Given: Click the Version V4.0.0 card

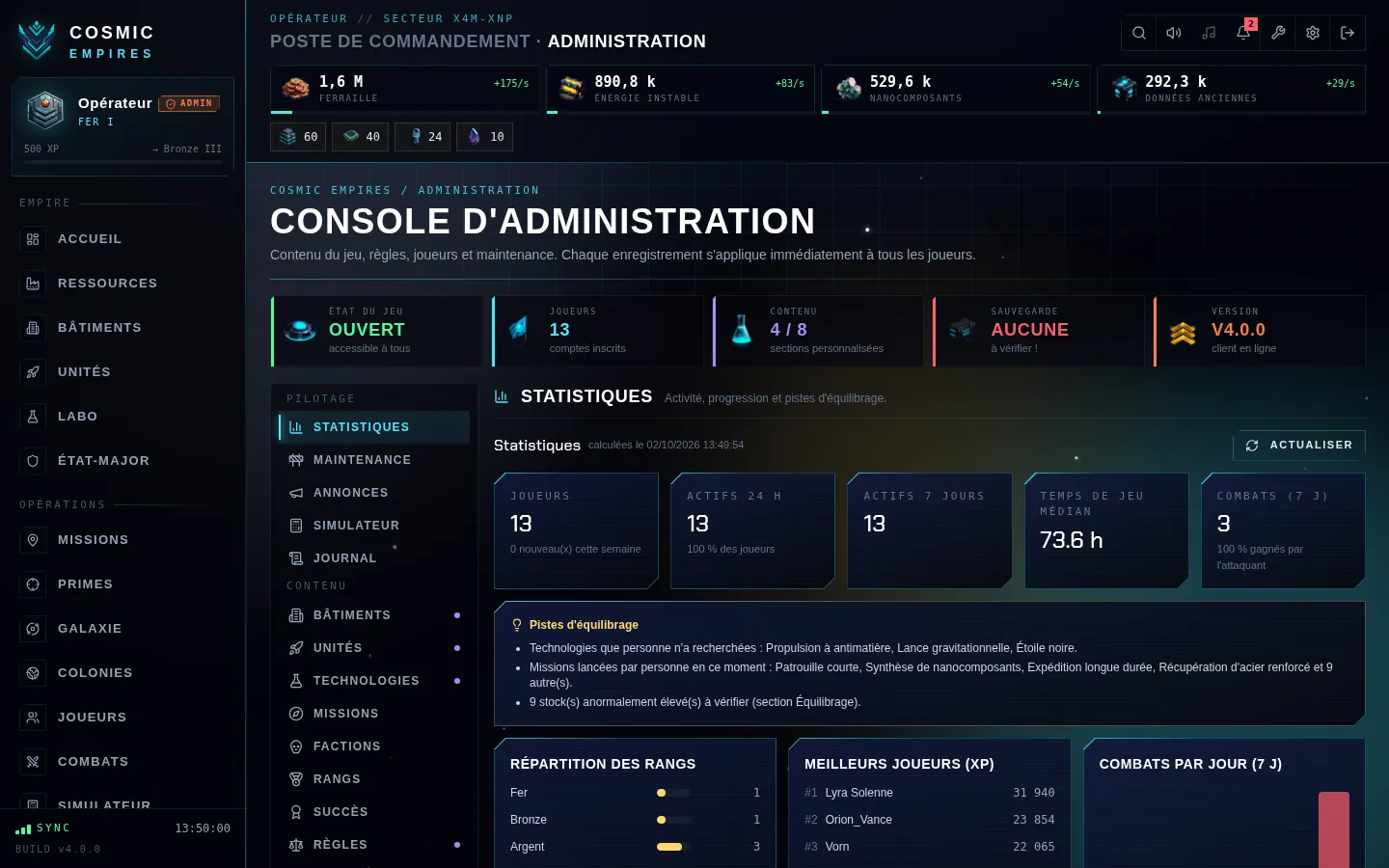Looking at the screenshot, I should pyautogui.click(x=1260, y=331).
